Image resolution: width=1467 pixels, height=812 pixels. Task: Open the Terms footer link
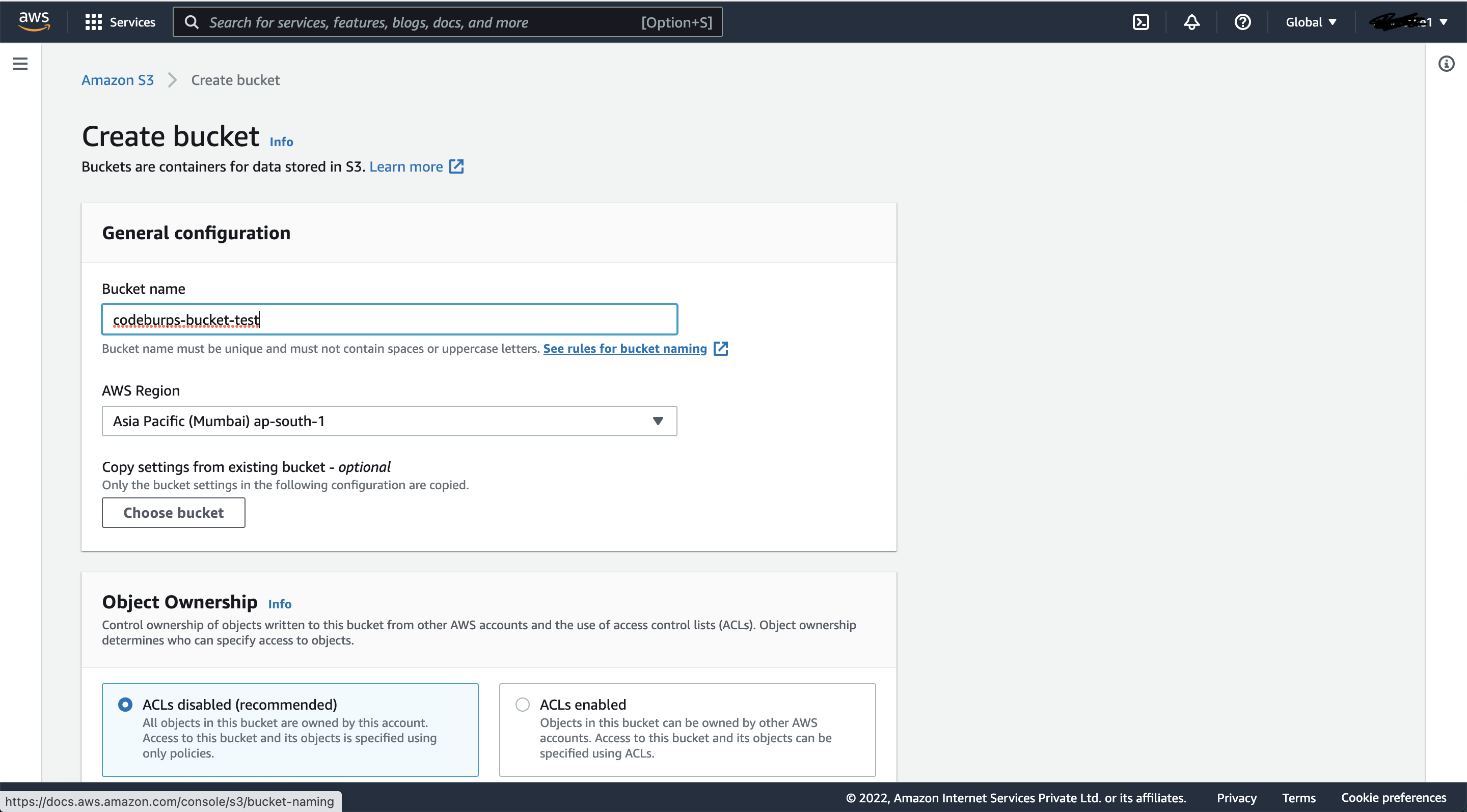(x=1298, y=798)
